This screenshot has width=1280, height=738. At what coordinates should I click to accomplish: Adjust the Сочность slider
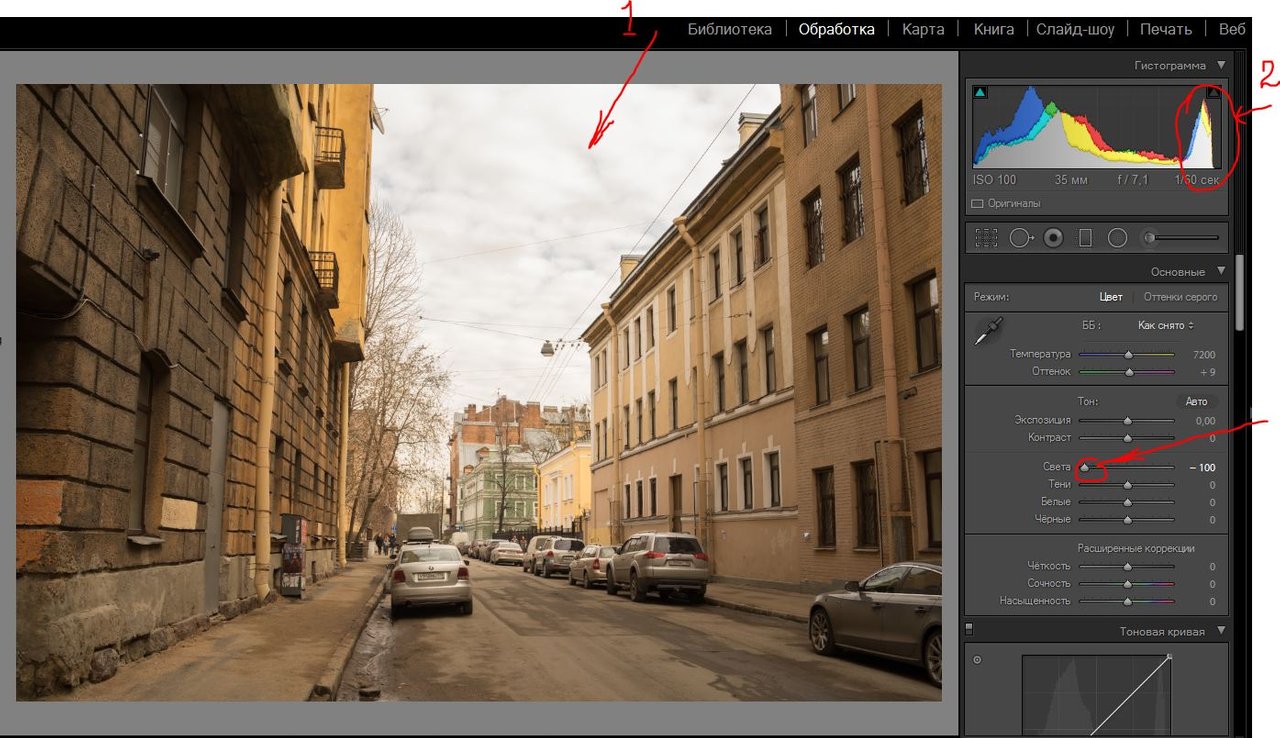1127,584
